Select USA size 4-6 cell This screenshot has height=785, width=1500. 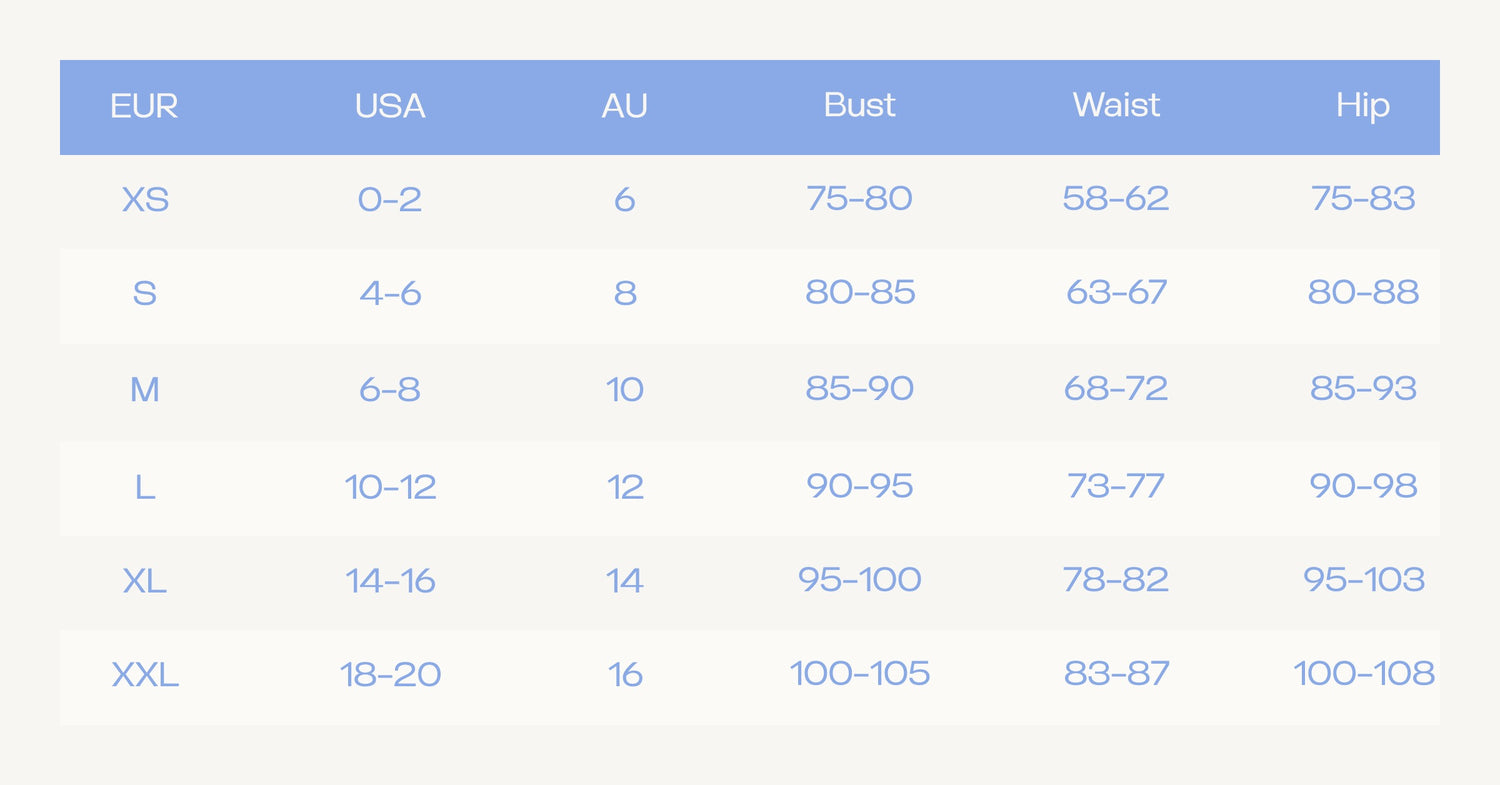390,294
